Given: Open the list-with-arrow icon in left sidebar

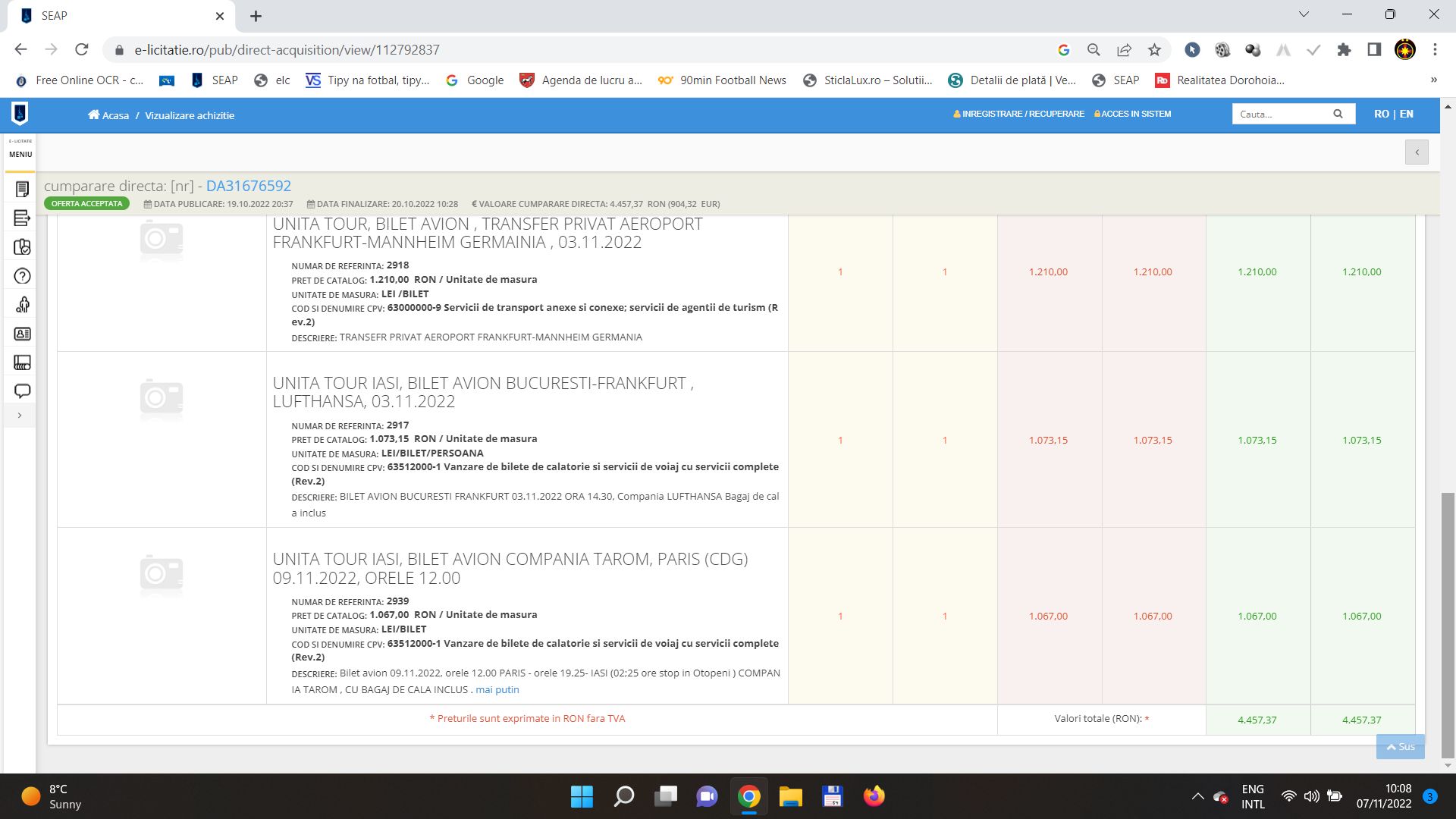Looking at the screenshot, I should 22,218.
